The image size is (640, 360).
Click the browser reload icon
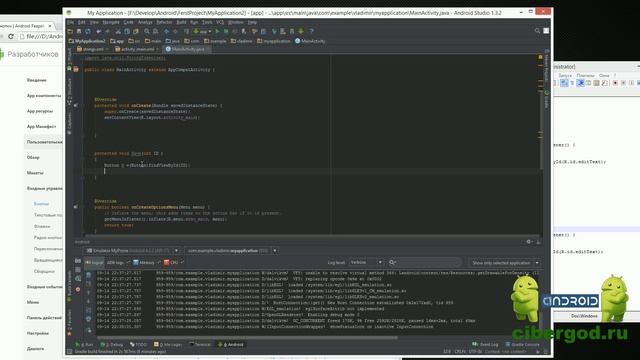tap(11, 36)
